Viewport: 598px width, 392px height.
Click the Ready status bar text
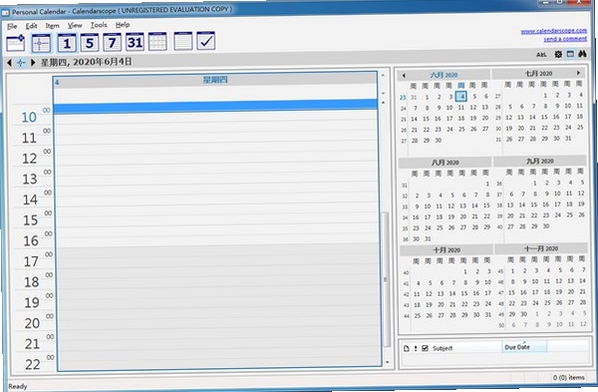click(x=18, y=386)
